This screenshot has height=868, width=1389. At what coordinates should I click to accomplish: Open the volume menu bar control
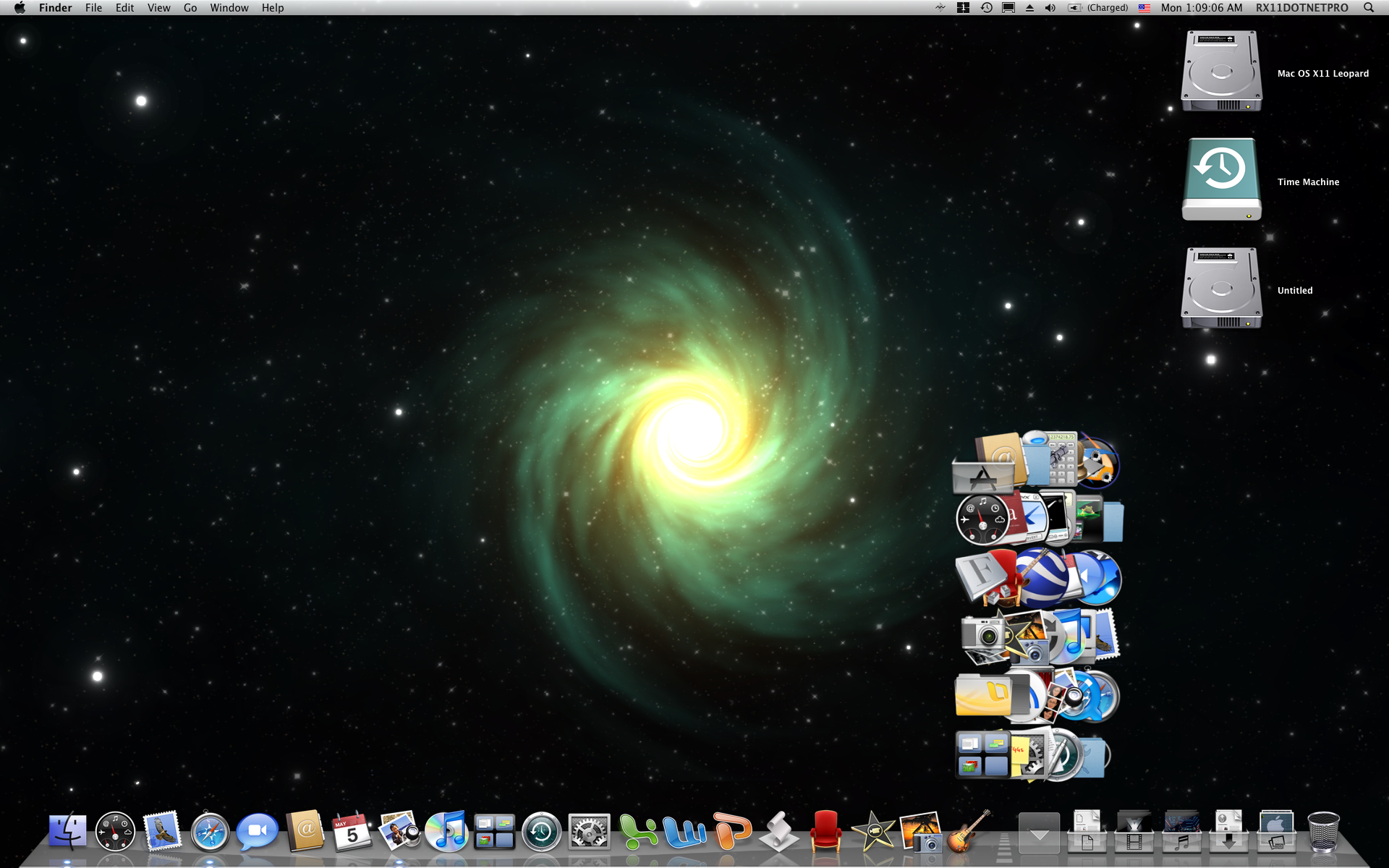1050,8
